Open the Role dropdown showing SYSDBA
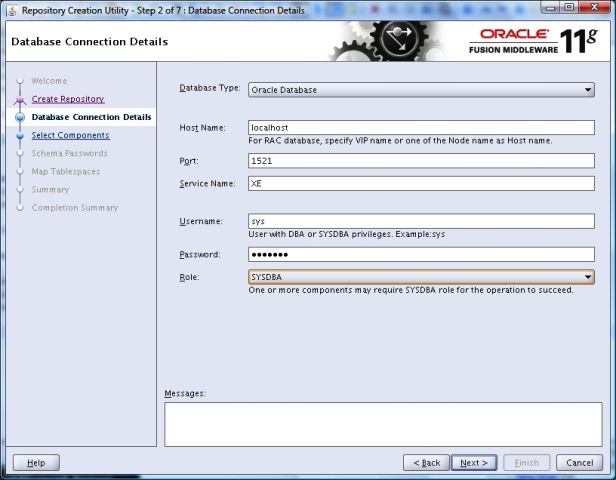Viewport: 616px width, 480px height. click(421, 277)
